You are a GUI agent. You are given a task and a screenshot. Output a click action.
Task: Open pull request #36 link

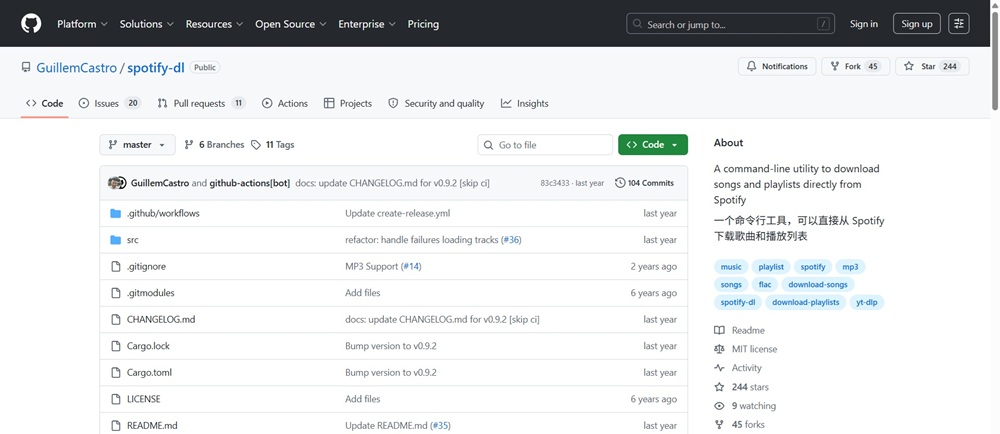[511, 240]
